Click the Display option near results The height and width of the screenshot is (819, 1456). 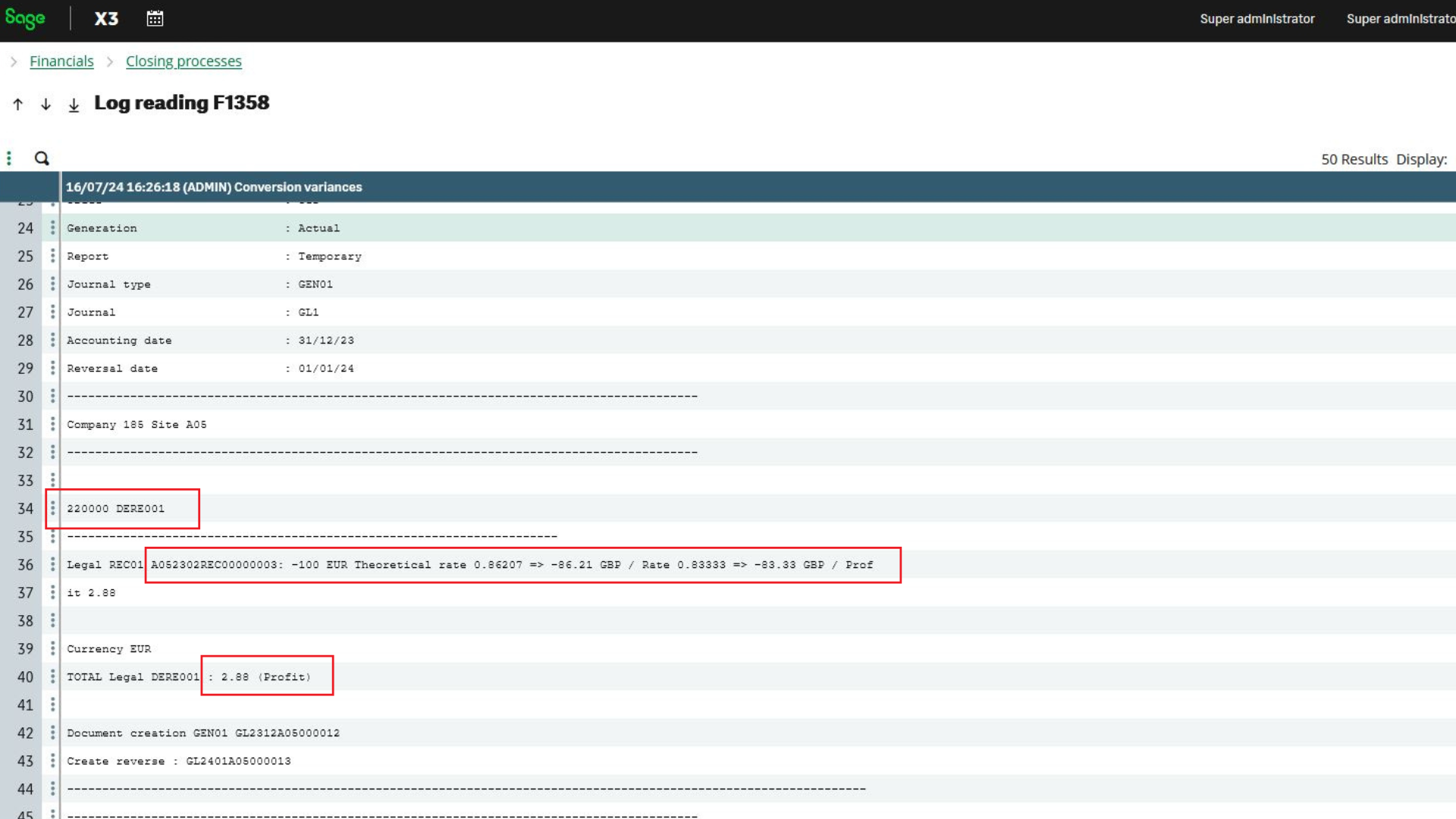(1421, 159)
